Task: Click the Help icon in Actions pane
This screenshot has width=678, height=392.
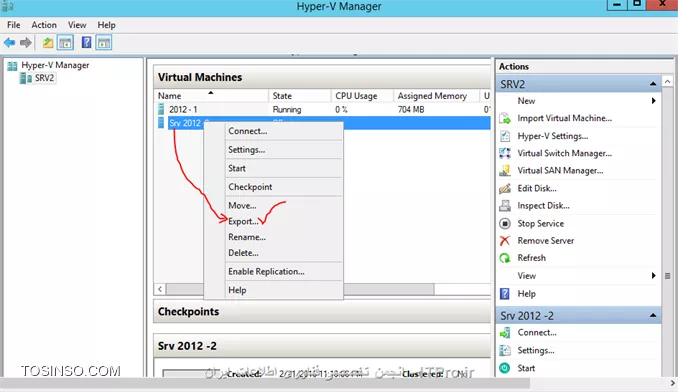Action: point(505,294)
